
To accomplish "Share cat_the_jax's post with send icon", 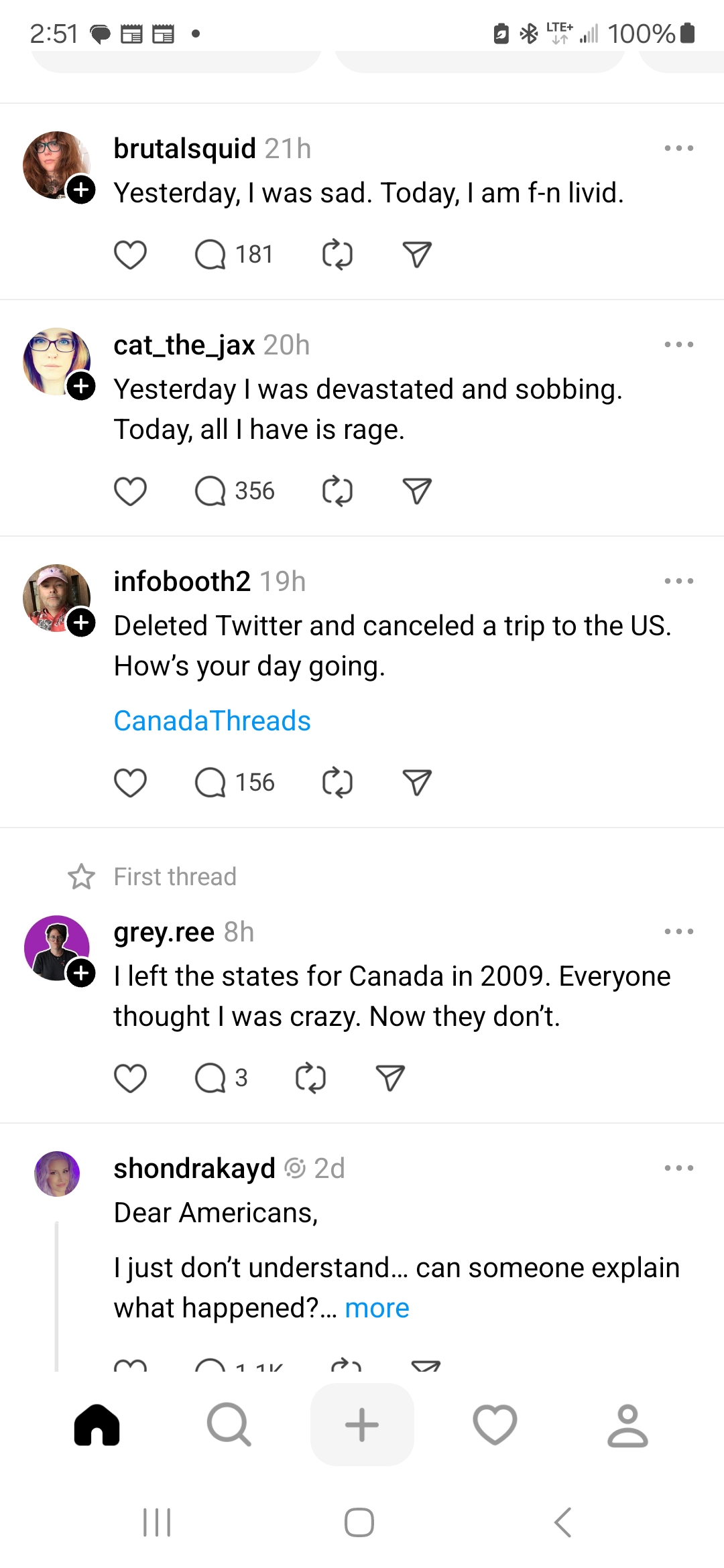I will pos(417,491).
